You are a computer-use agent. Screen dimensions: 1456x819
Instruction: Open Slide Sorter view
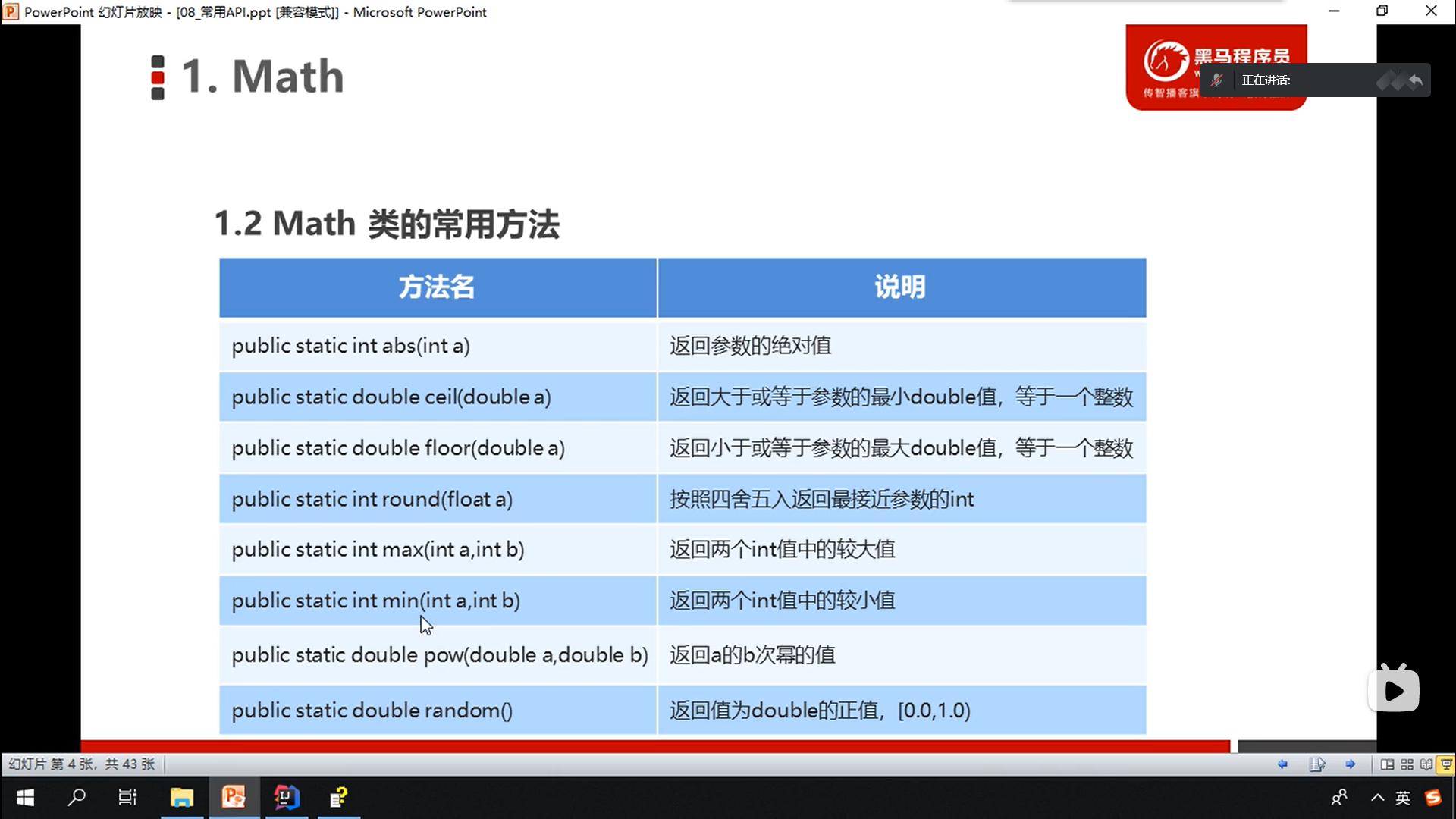pyautogui.click(x=1407, y=764)
